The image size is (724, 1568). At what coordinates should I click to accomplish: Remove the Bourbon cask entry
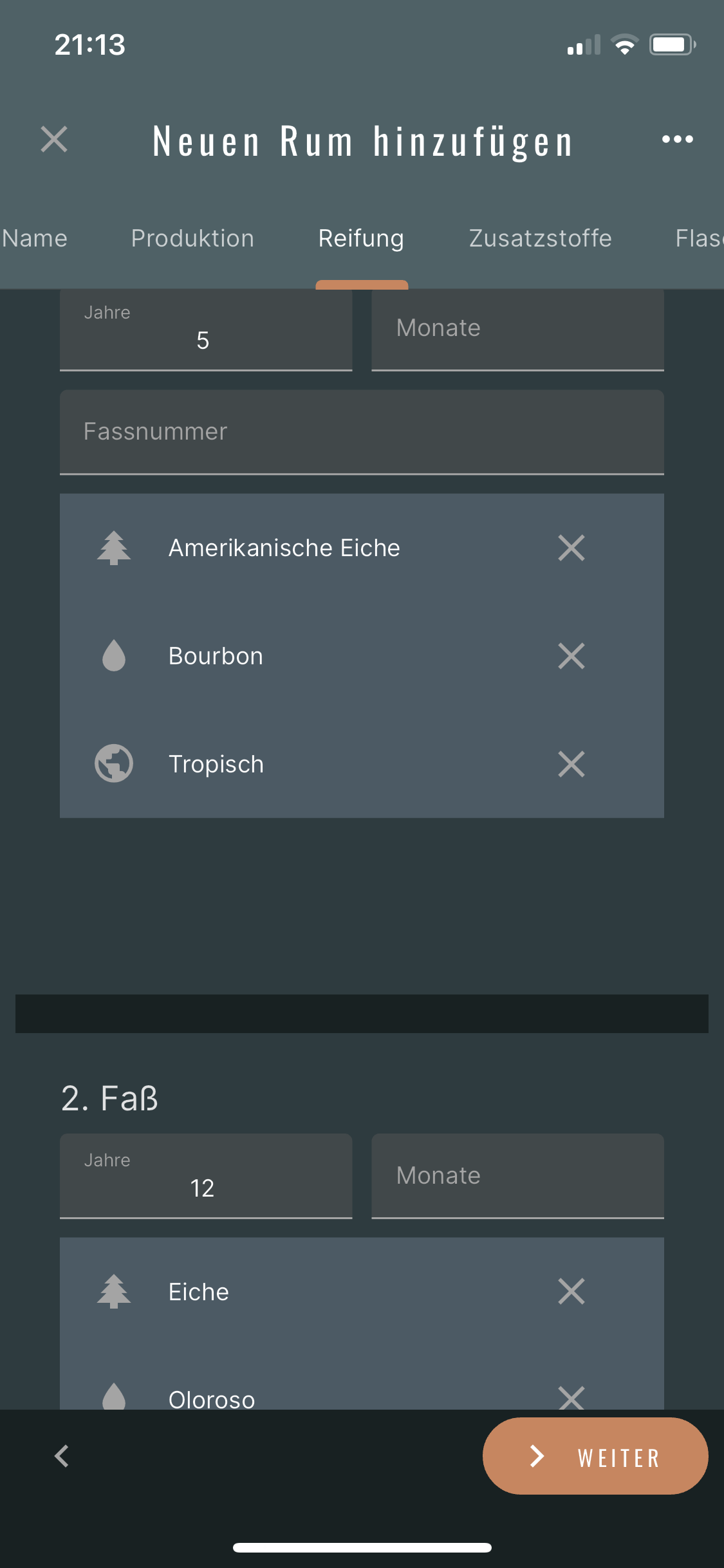[571, 656]
